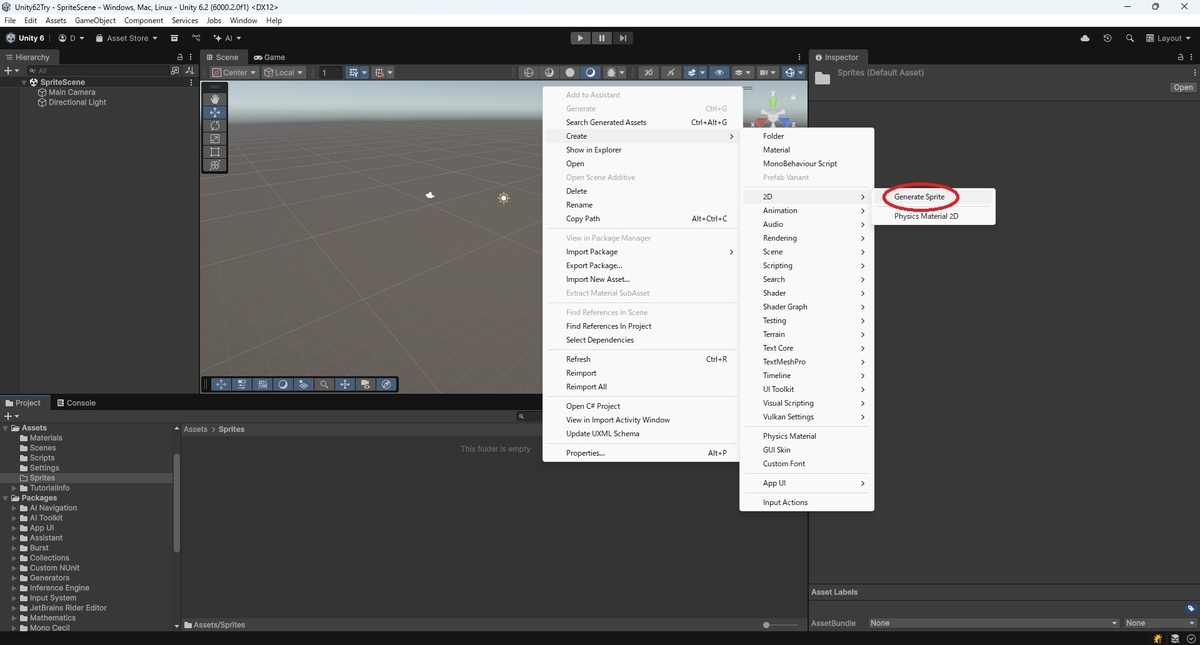Choose Generate Sprite from the 2D submenu
1200x645 pixels.
coord(919,197)
